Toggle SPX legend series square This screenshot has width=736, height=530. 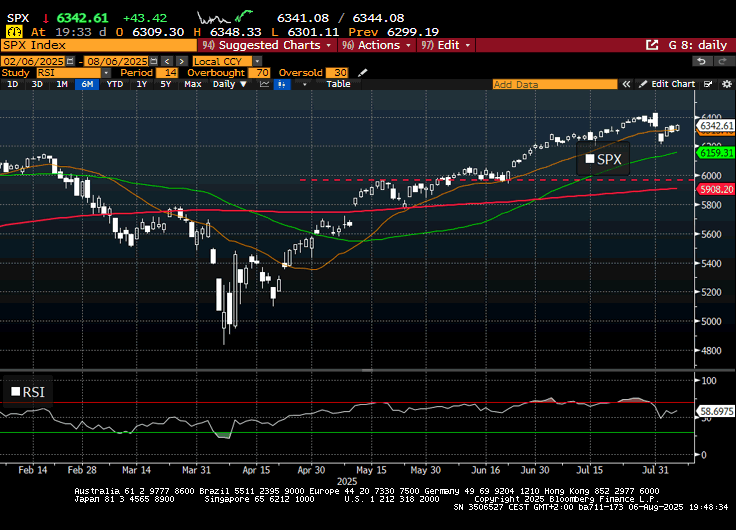coord(590,159)
